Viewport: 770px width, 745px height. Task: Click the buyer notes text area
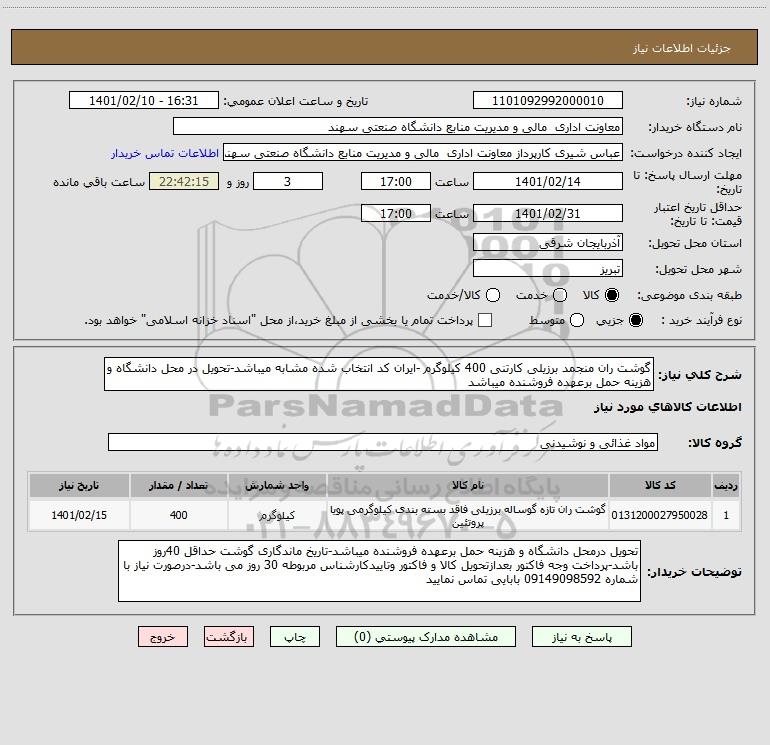379,571
